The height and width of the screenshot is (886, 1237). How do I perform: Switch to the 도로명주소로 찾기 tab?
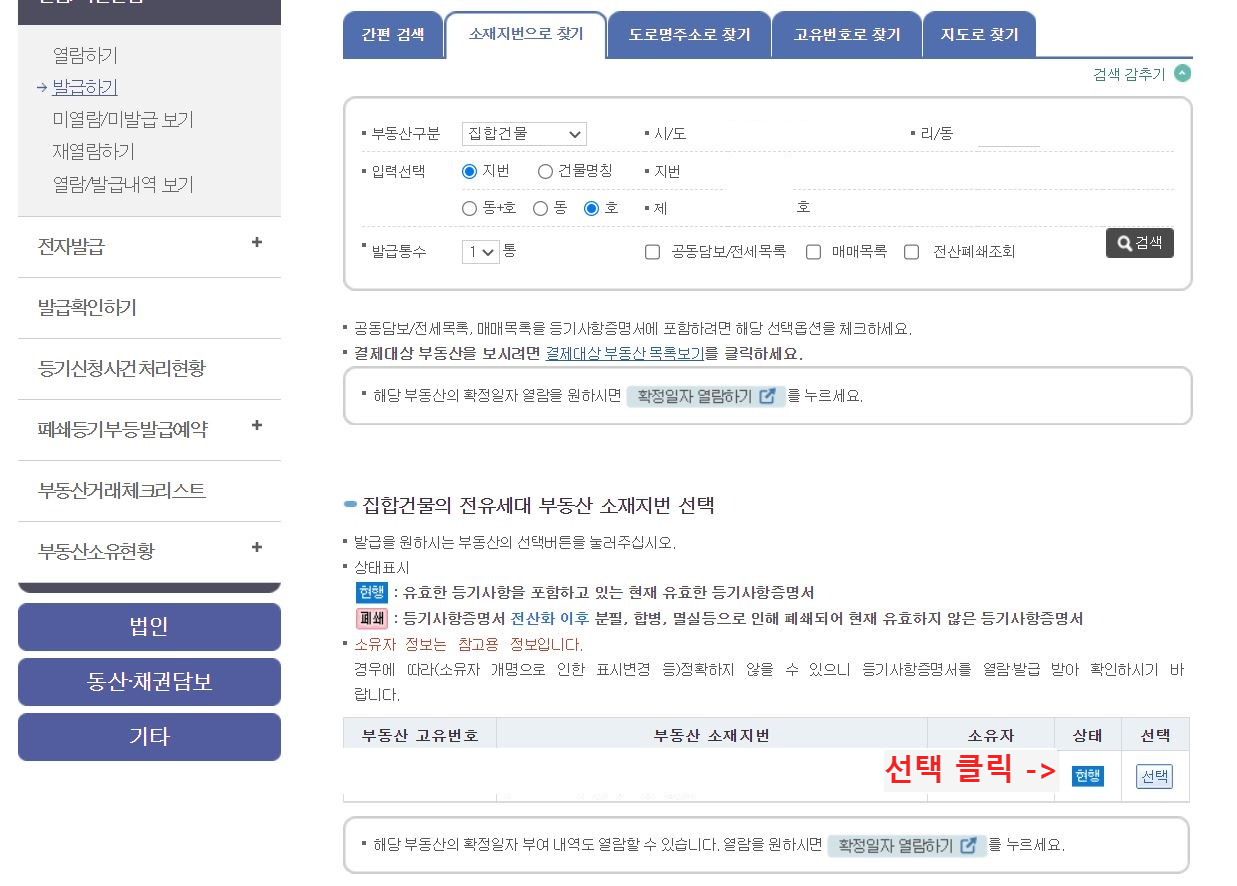pos(688,33)
